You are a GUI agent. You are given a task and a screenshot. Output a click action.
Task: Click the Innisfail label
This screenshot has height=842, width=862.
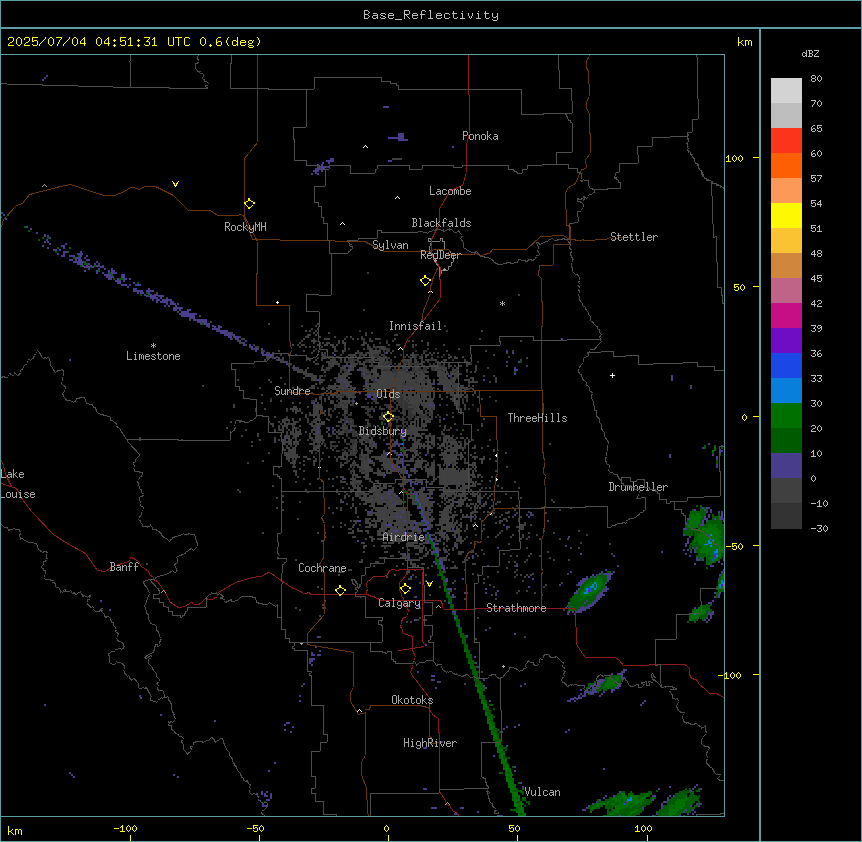[x=415, y=326]
